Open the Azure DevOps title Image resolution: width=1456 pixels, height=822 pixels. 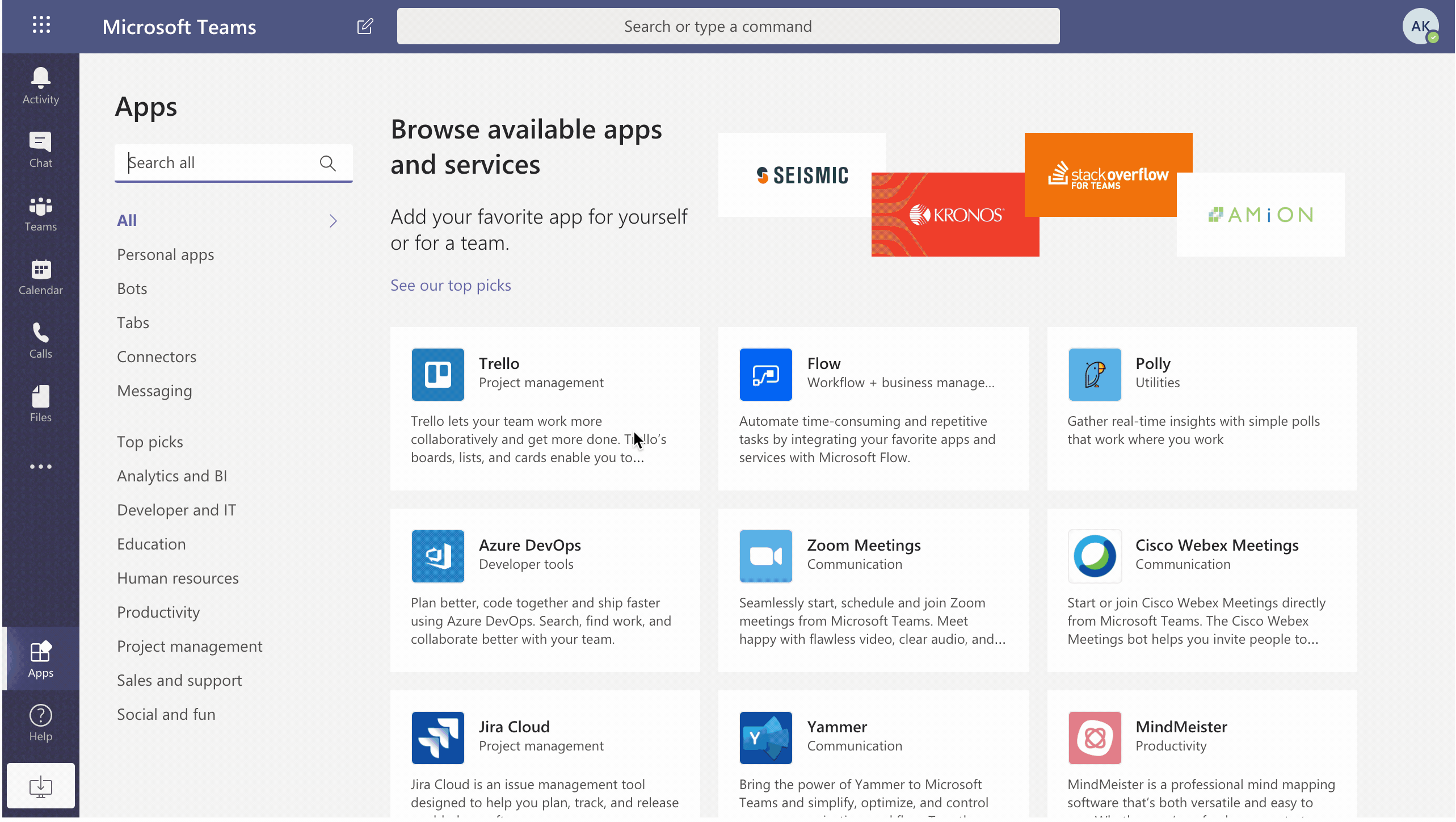tap(529, 546)
